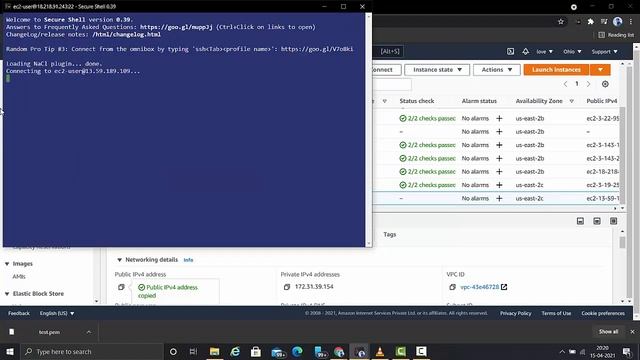The width and height of the screenshot is (640, 360).
Task: Set details panel to half height
Action: pyautogui.click(x=597, y=221)
